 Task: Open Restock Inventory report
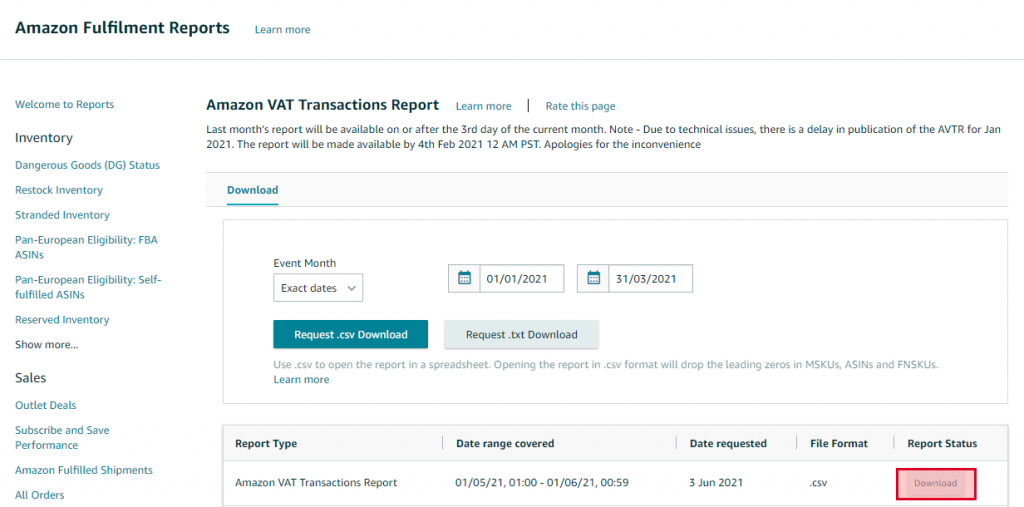pos(59,190)
